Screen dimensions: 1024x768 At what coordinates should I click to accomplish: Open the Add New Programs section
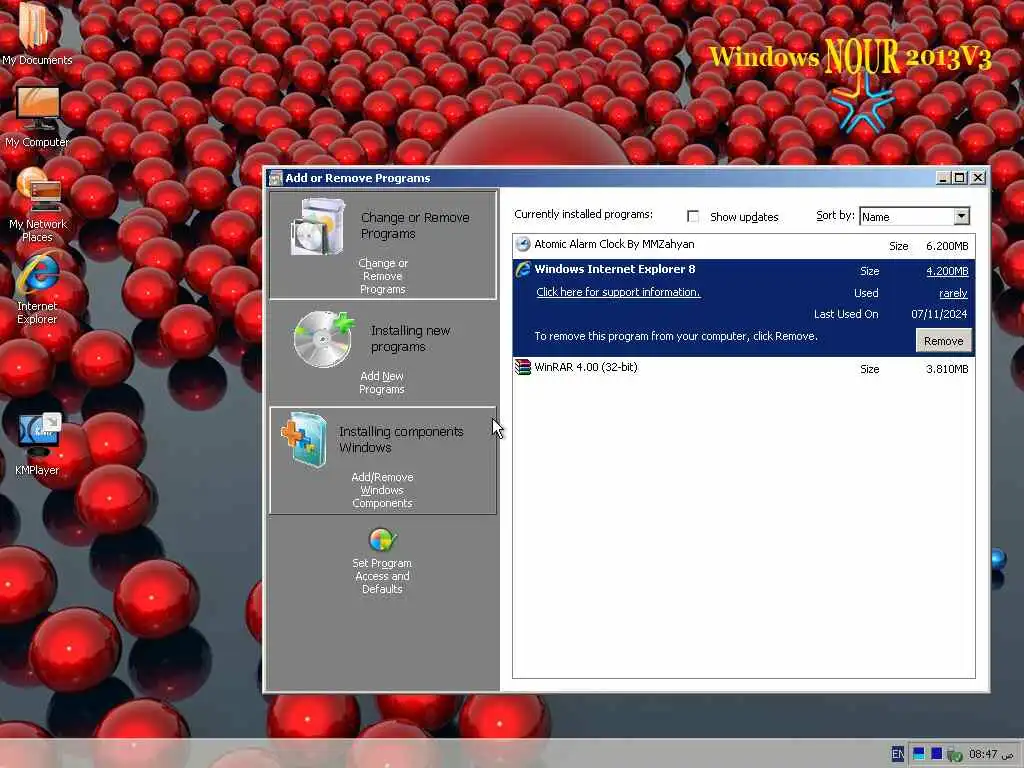383,353
